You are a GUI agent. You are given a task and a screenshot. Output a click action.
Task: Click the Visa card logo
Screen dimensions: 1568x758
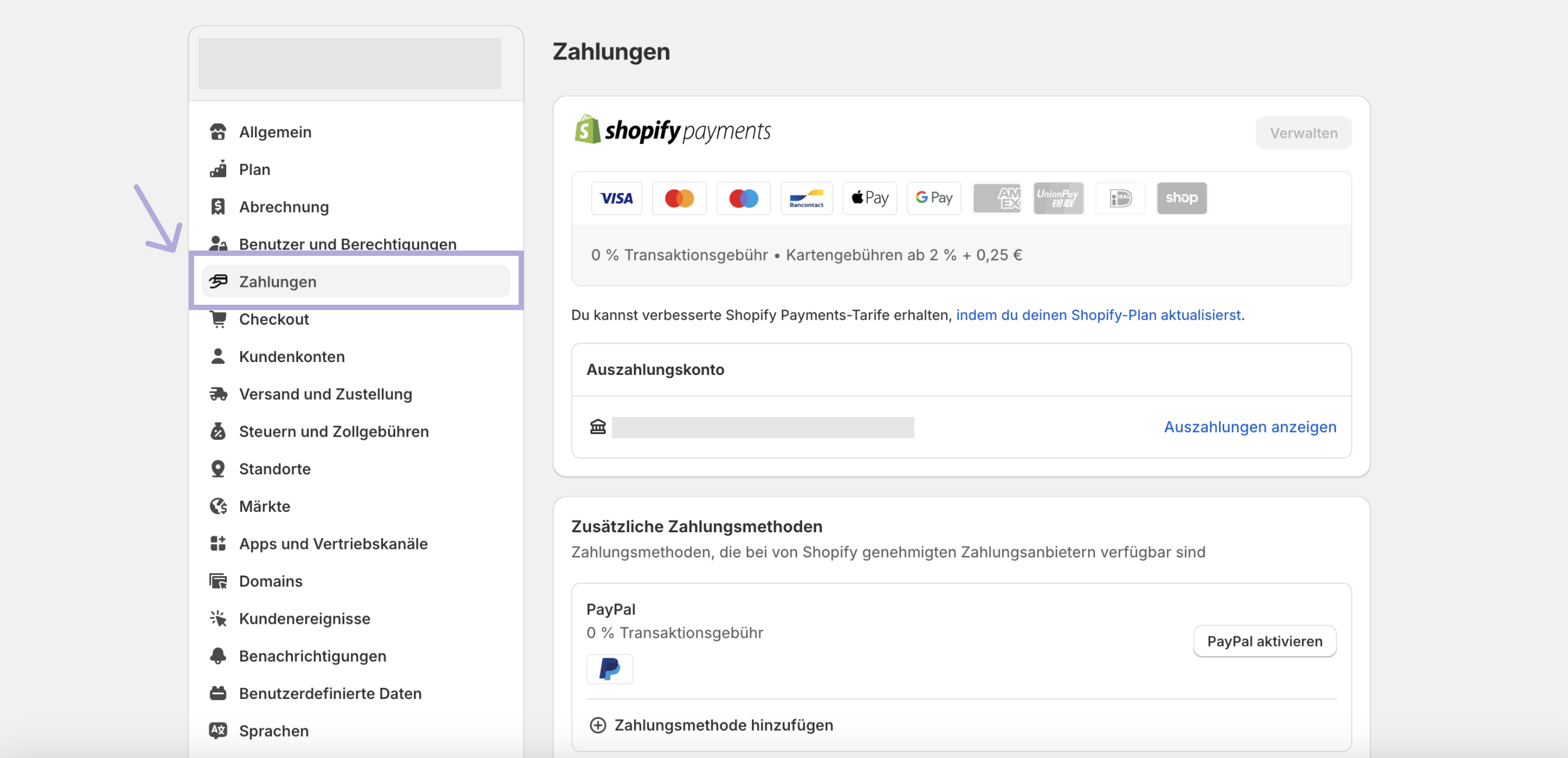click(x=617, y=198)
